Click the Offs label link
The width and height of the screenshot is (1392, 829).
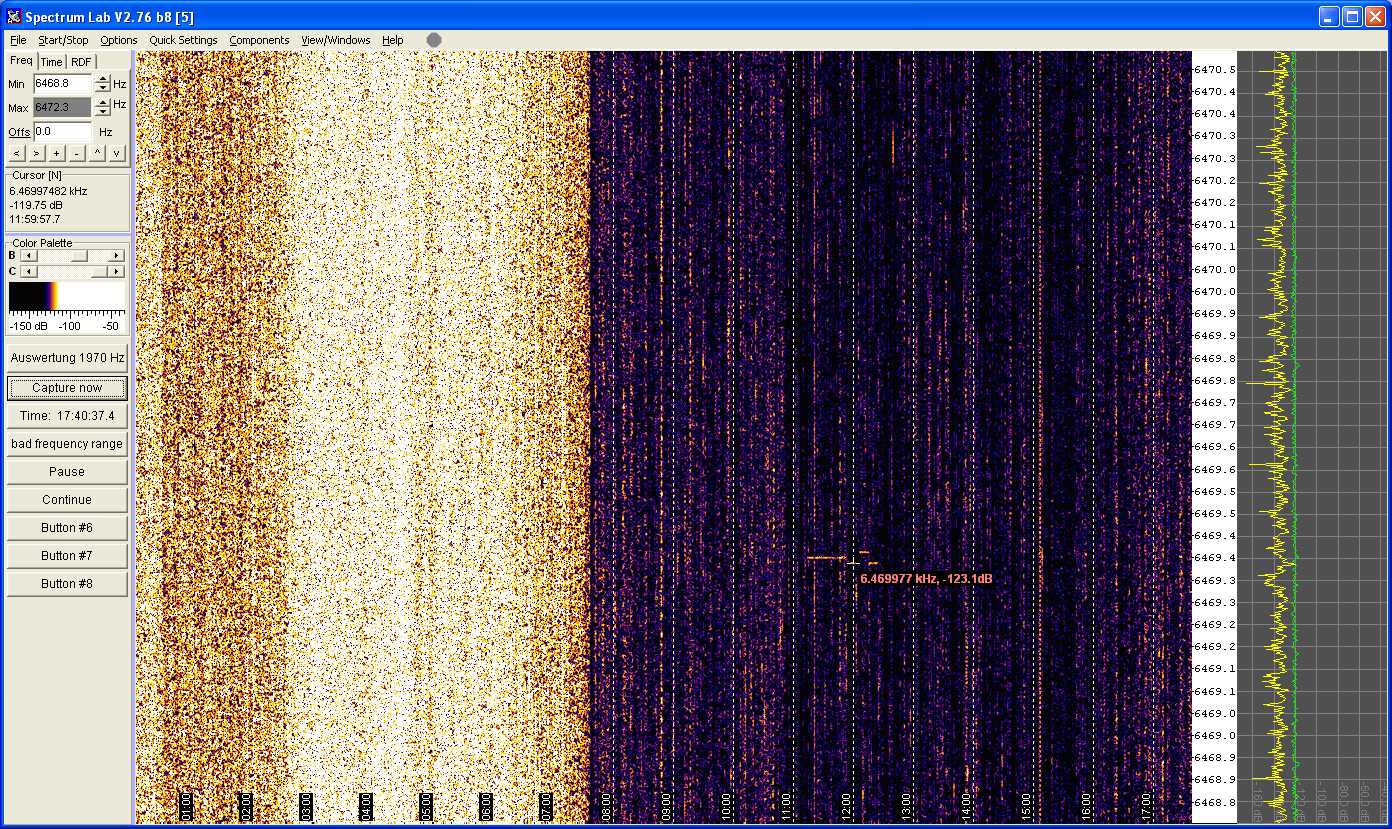point(19,132)
